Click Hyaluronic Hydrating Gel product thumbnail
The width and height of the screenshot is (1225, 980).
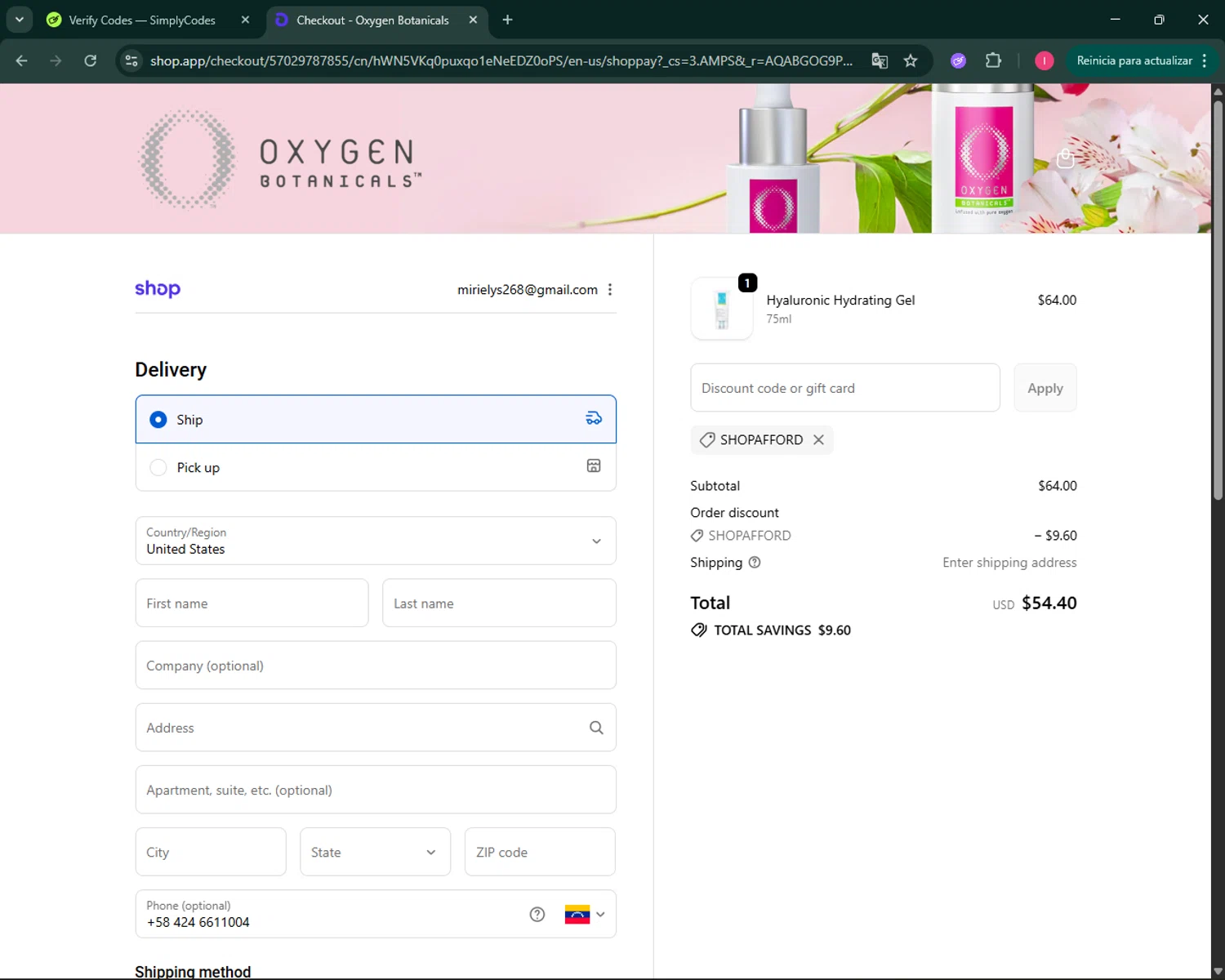coord(722,309)
